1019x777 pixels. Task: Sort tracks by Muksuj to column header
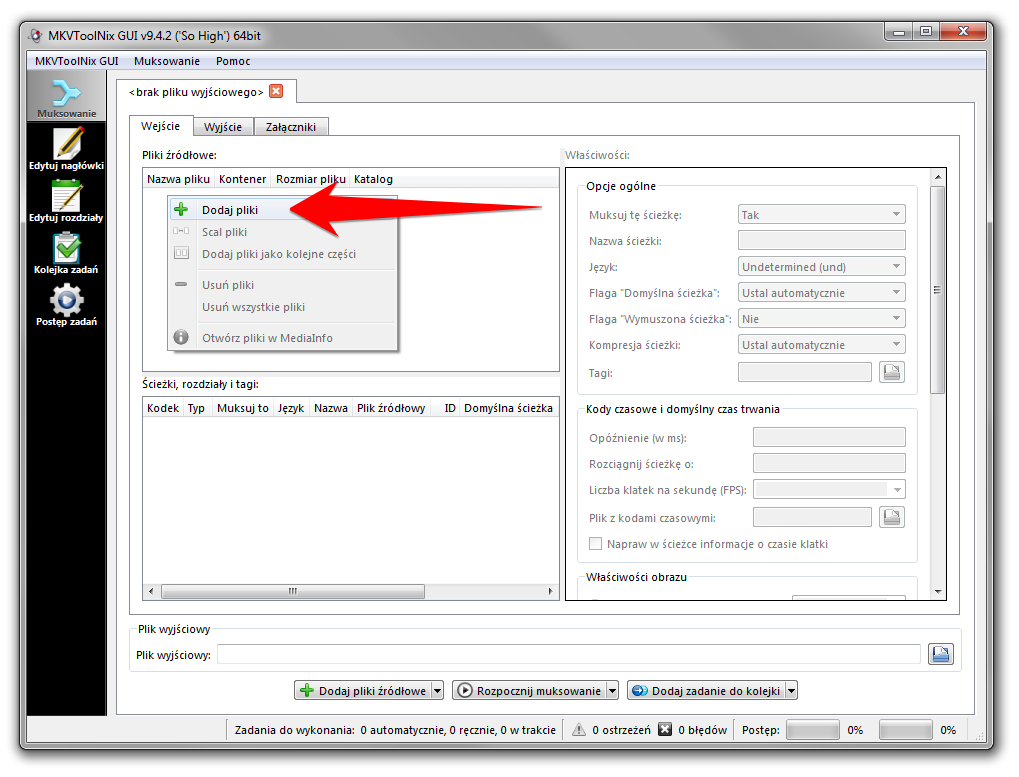pos(243,408)
